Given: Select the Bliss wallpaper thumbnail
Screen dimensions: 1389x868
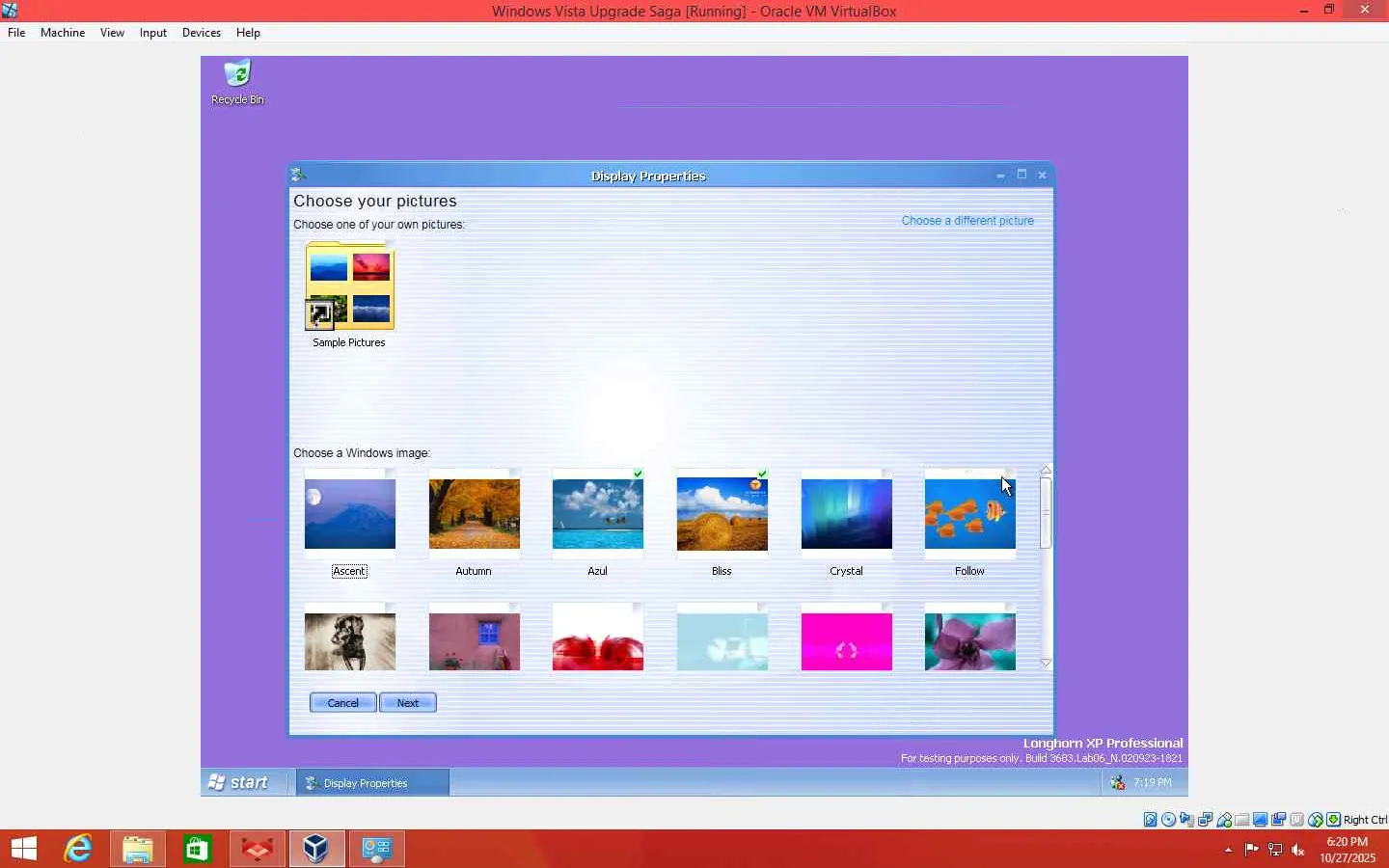Looking at the screenshot, I should point(722,514).
